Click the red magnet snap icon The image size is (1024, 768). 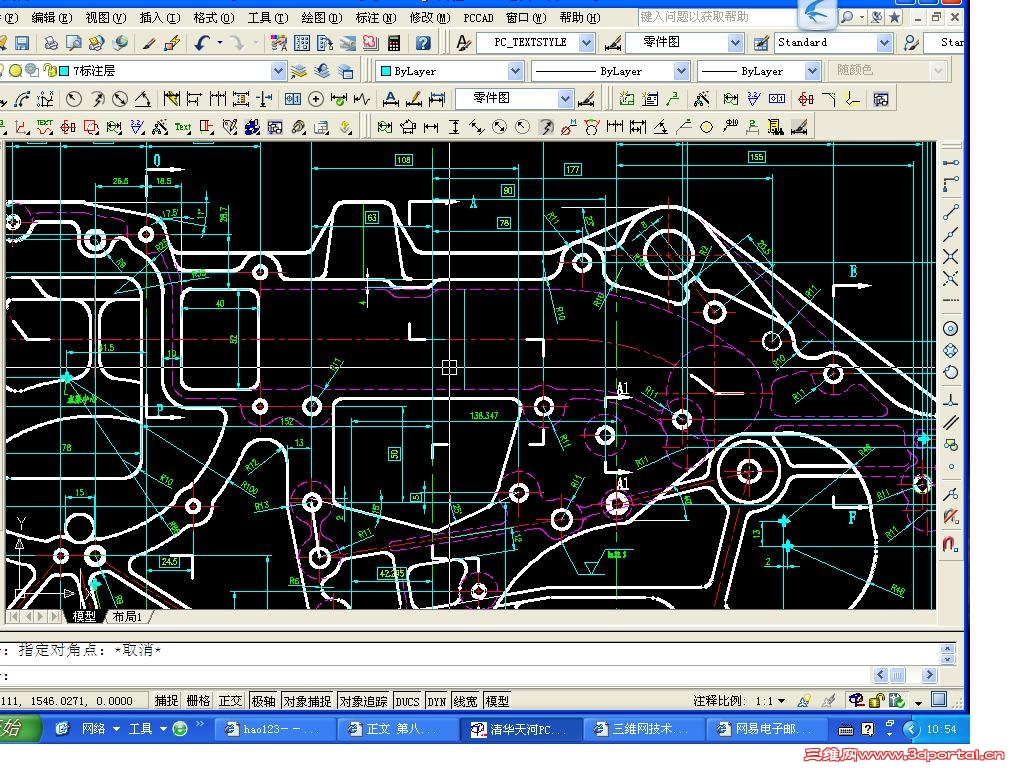point(951,544)
